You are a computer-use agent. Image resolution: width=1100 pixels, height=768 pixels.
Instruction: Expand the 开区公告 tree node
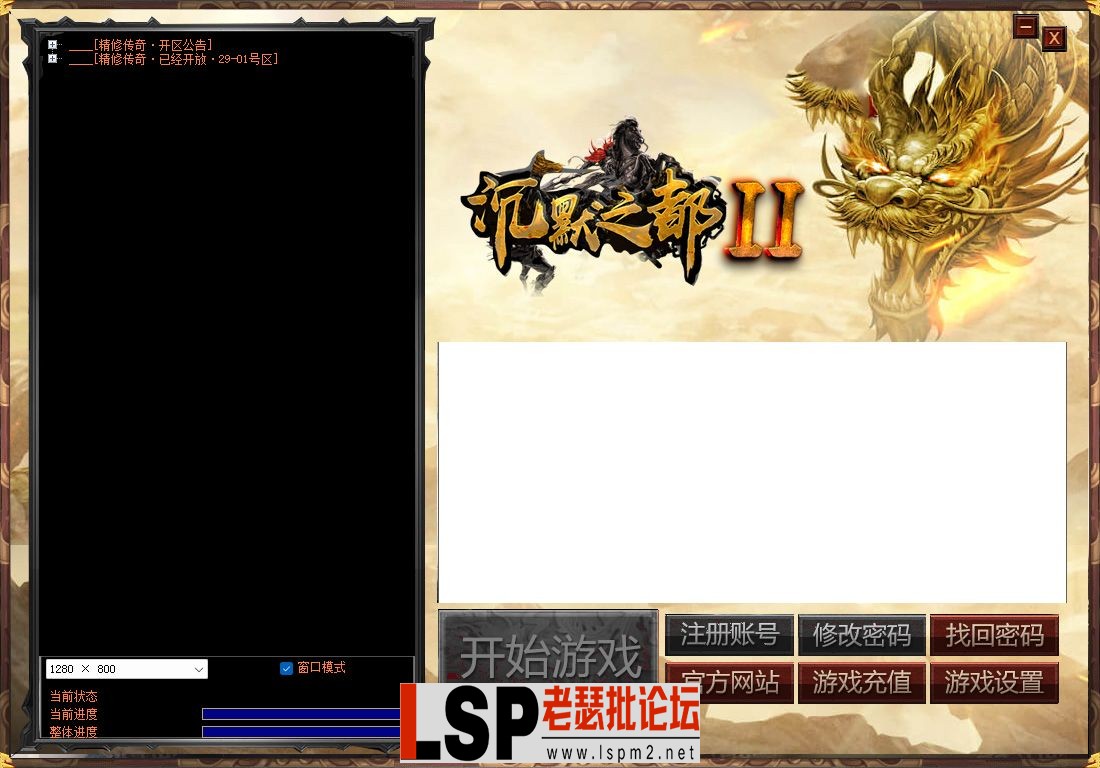pos(53,45)
